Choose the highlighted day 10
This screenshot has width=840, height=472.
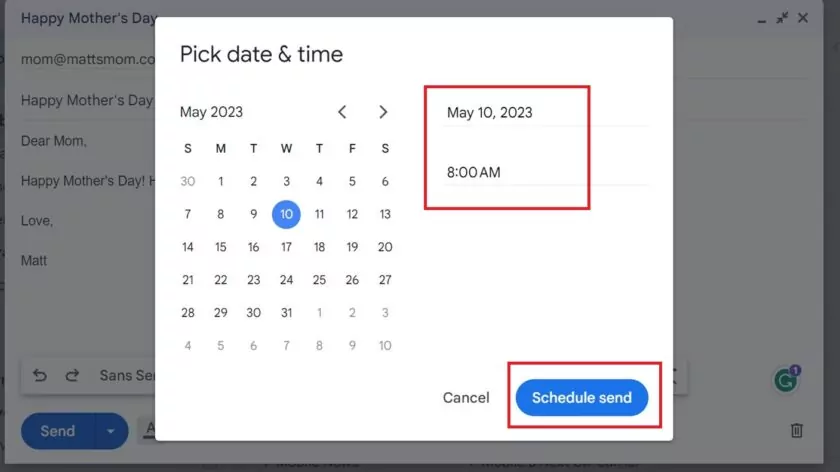tap(287, 214)
